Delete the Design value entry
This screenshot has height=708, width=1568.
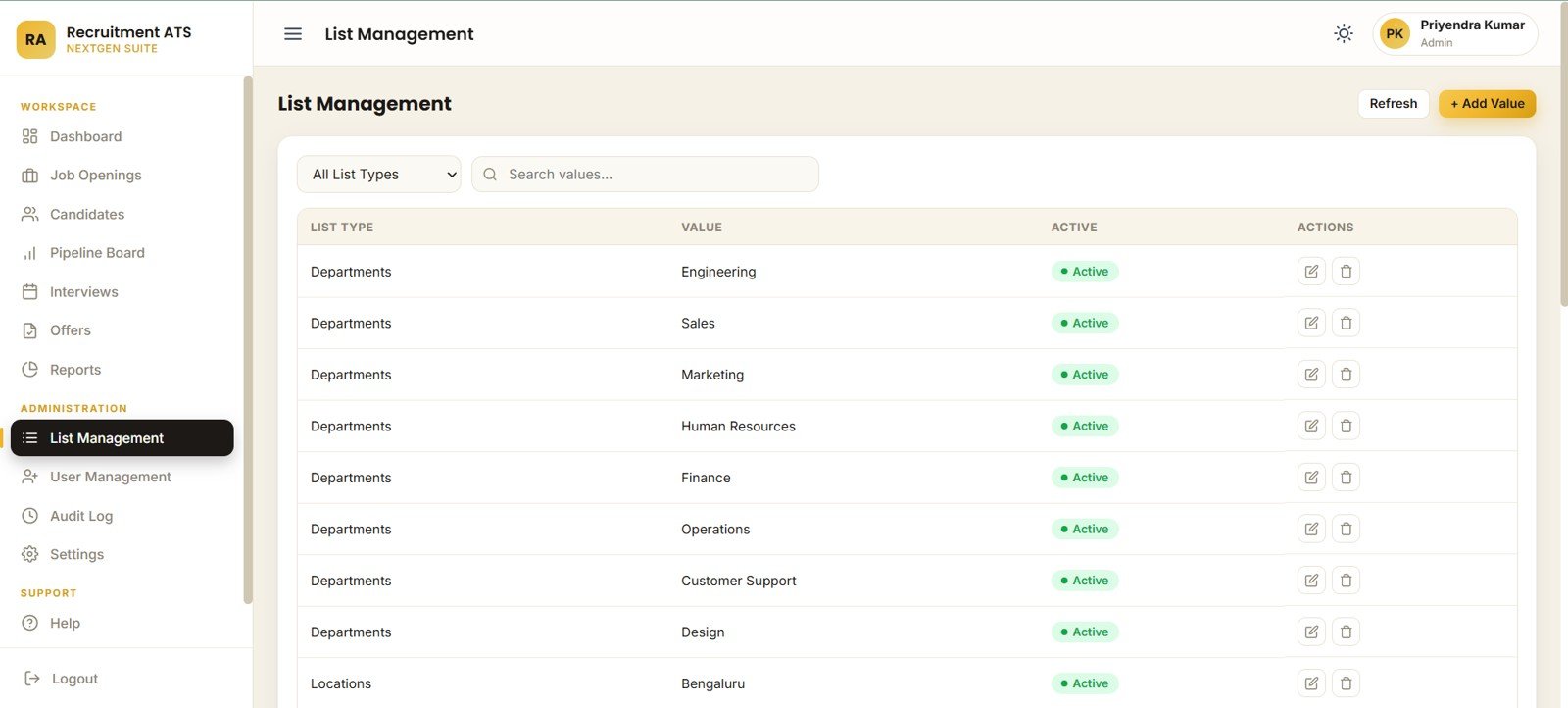click(x=1346, y=632)
